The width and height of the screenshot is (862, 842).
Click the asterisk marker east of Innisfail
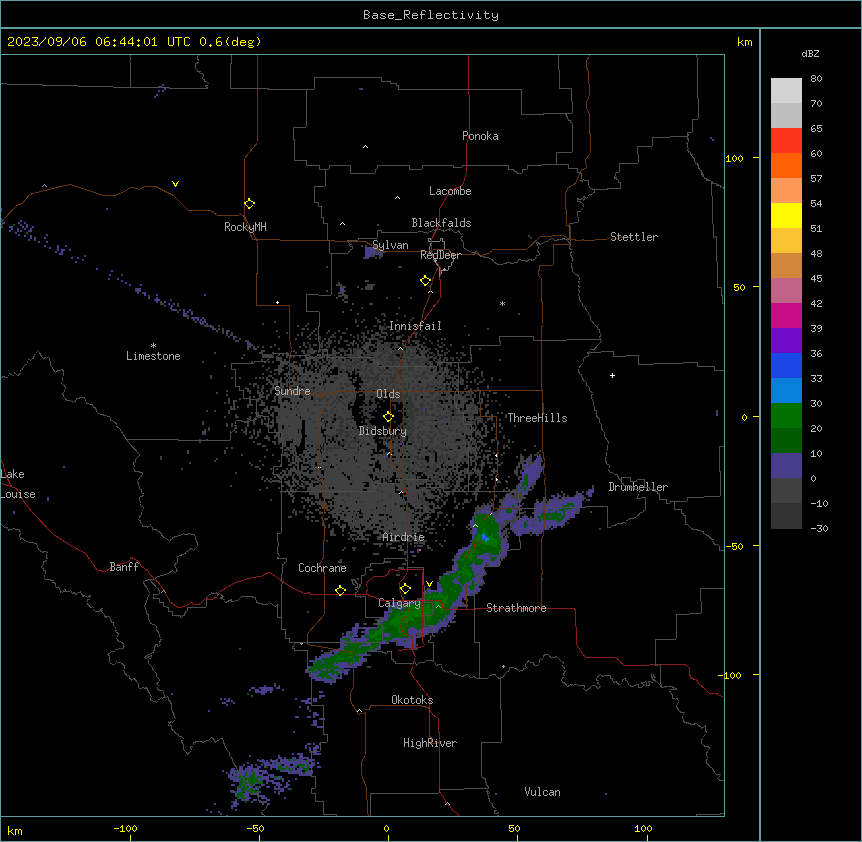click(502, 303)
